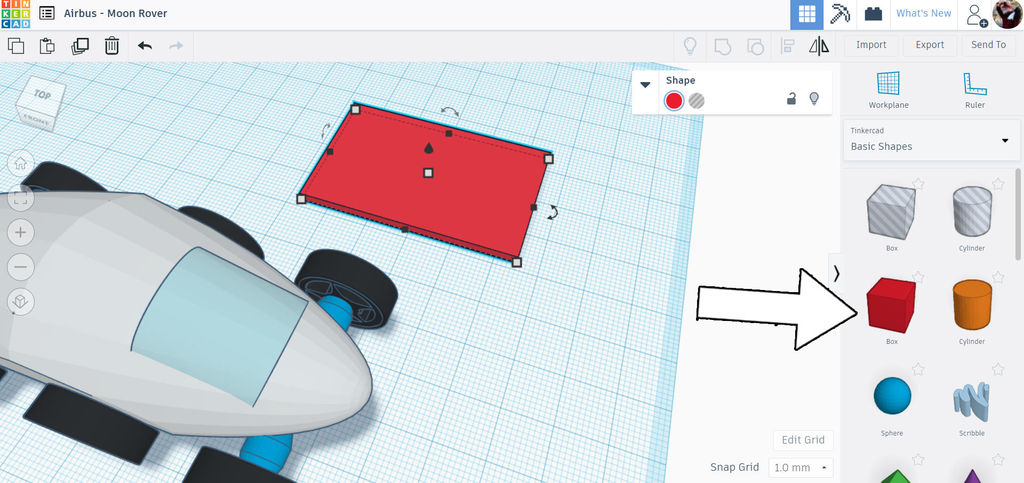The height and width of the screenshot is (483, 1024).
Task: Click the Send To button
Action: click(x=988, y=45)
